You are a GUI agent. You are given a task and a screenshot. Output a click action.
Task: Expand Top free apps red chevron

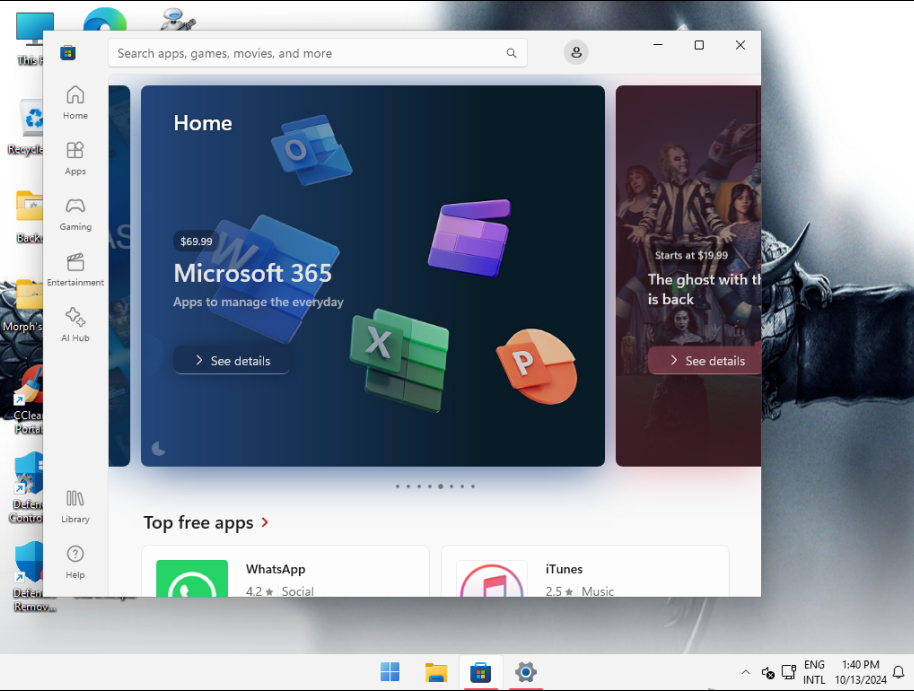tap(265, 522)
